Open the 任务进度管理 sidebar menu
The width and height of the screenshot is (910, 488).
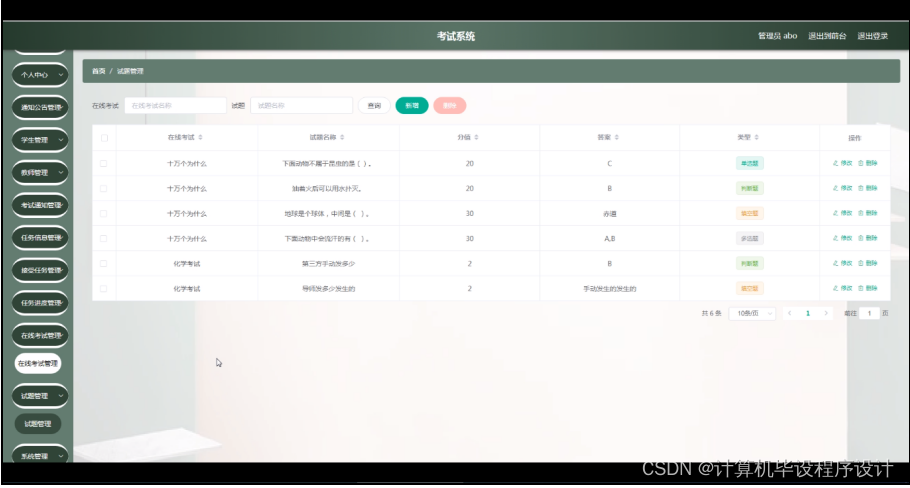(x=40, y=302)
